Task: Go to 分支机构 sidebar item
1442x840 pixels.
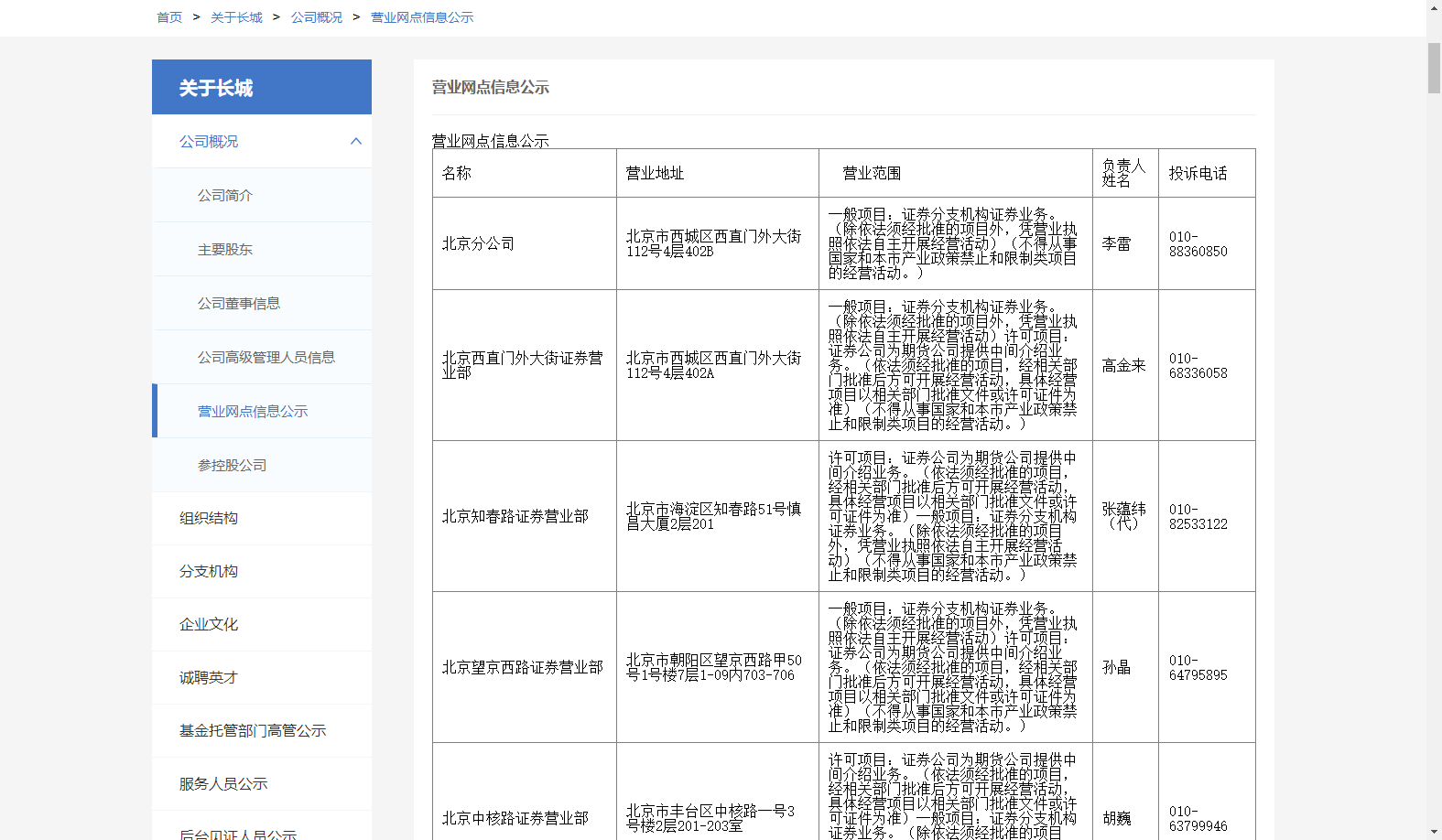Action: pos(262,572)
